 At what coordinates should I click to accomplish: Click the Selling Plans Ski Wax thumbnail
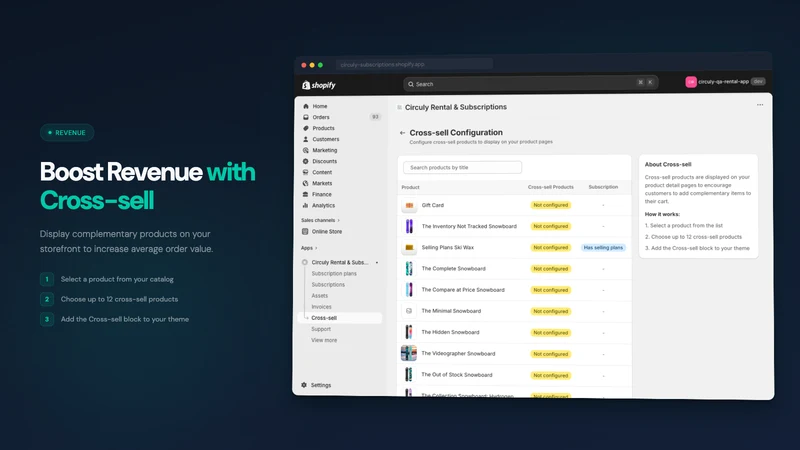tap(409, 247)
